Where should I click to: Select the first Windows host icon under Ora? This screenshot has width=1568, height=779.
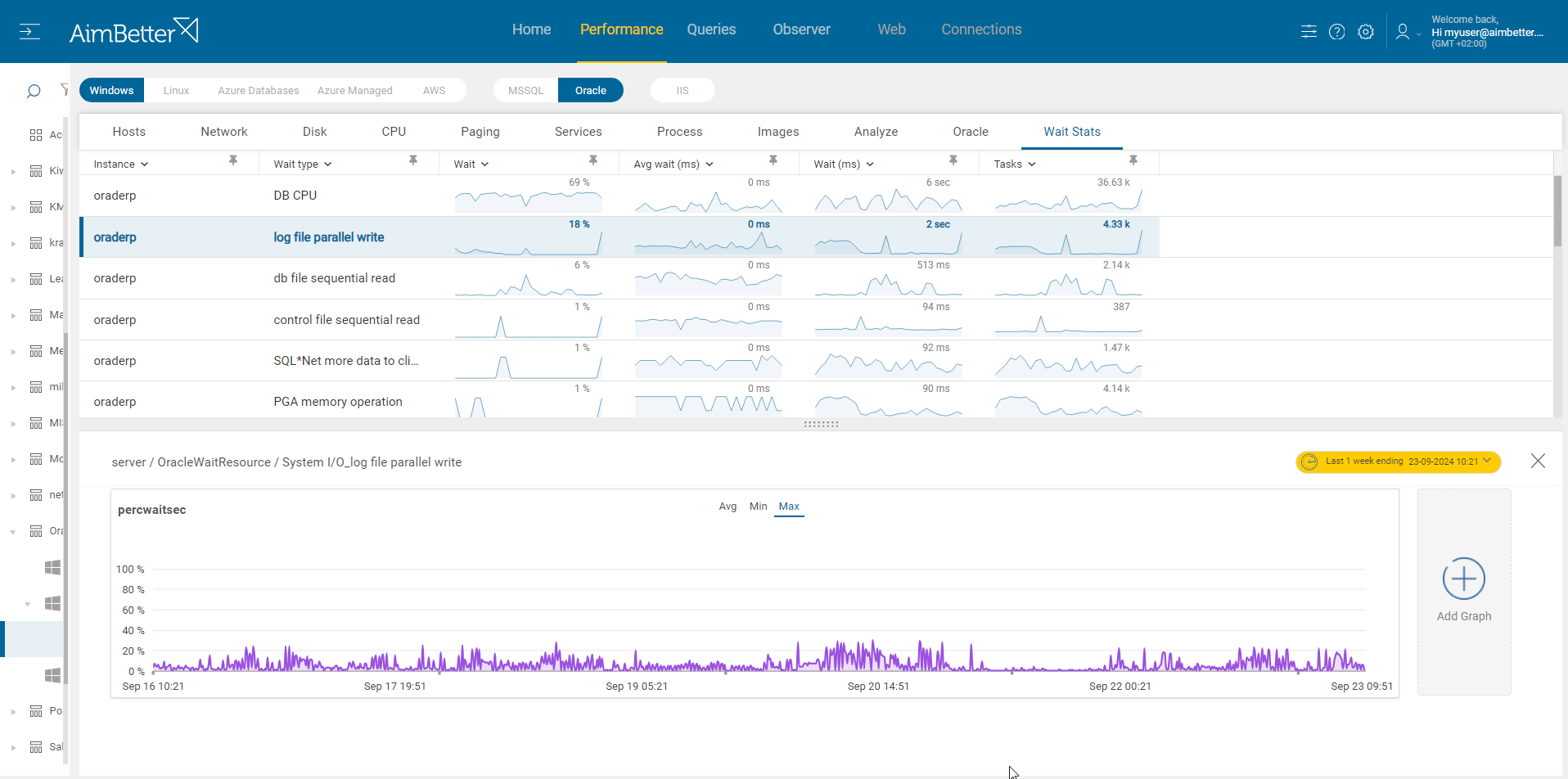pos(52,567)
